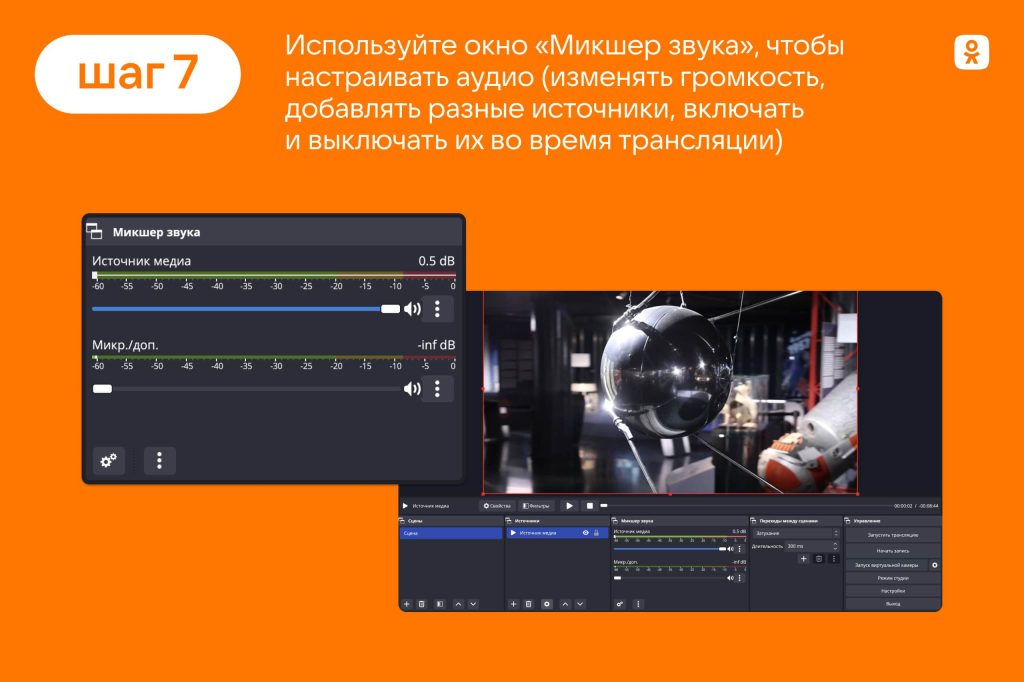Image resolution: width=1024 pixels, height=682 pixels.
Task: Toggle the Режим студии button
Action: coord(893,578)
